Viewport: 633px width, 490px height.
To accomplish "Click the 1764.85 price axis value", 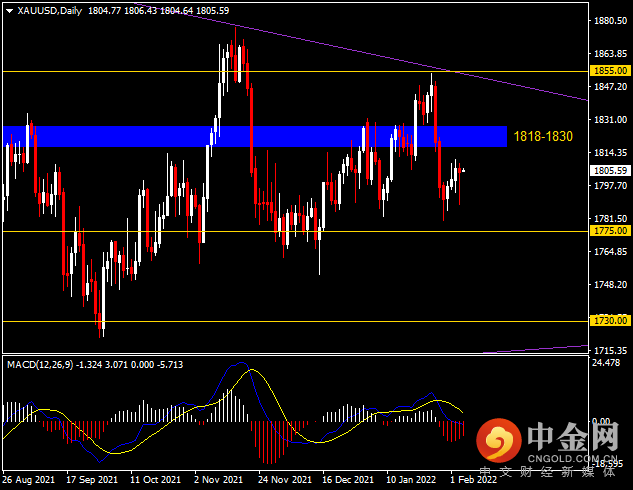I will tap(610, 251).
